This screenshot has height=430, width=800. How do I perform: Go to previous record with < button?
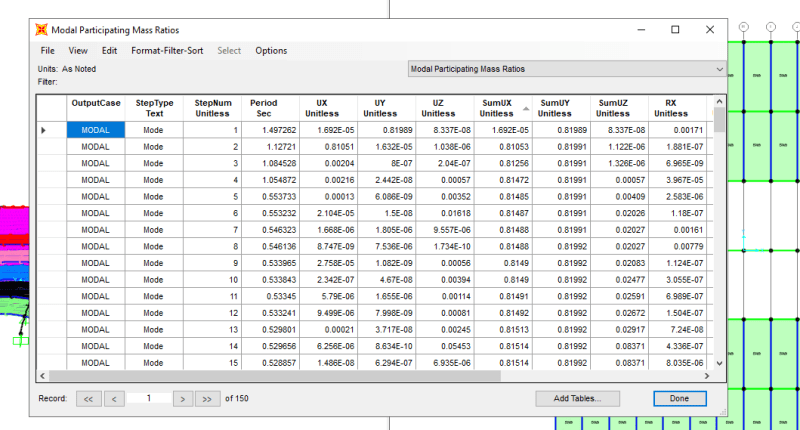click(114, 399)
